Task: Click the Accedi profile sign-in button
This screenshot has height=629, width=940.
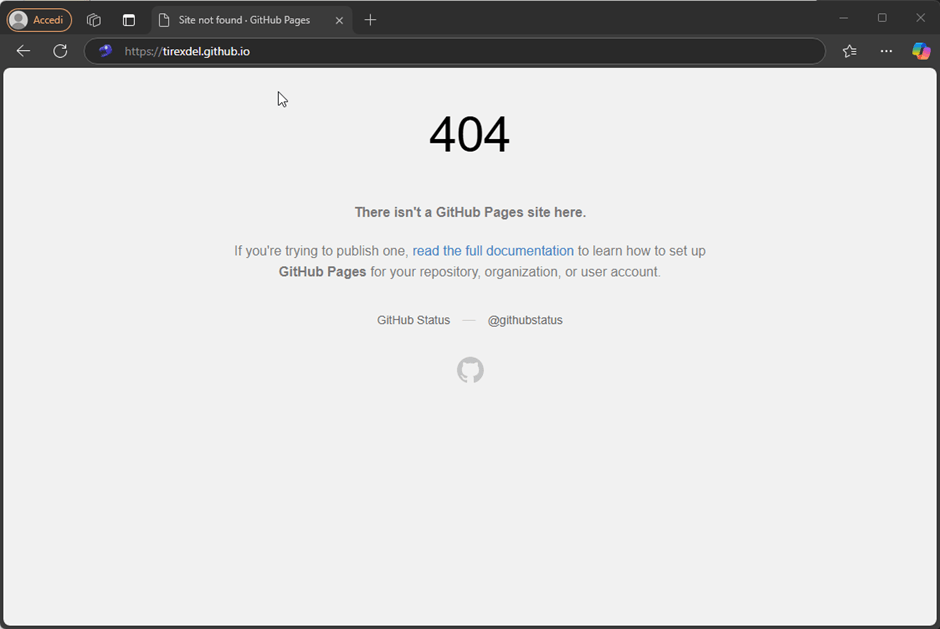Action: (40, 20)
